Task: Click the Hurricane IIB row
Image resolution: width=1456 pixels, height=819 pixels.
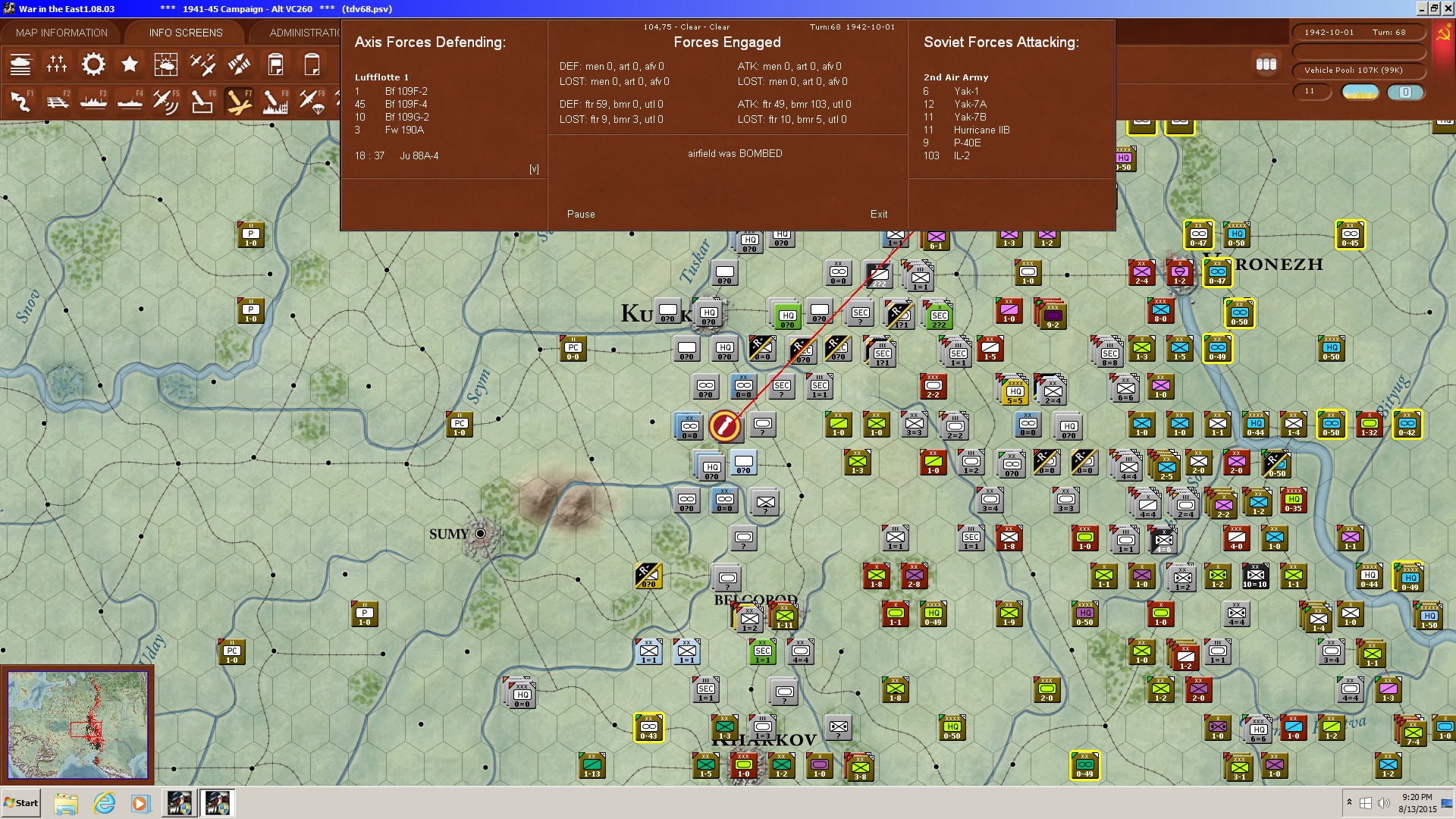Action: pos(967,130)
